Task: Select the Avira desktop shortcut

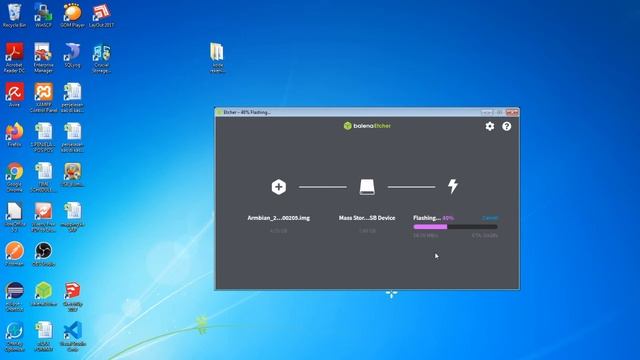Action: pos(14,95)
